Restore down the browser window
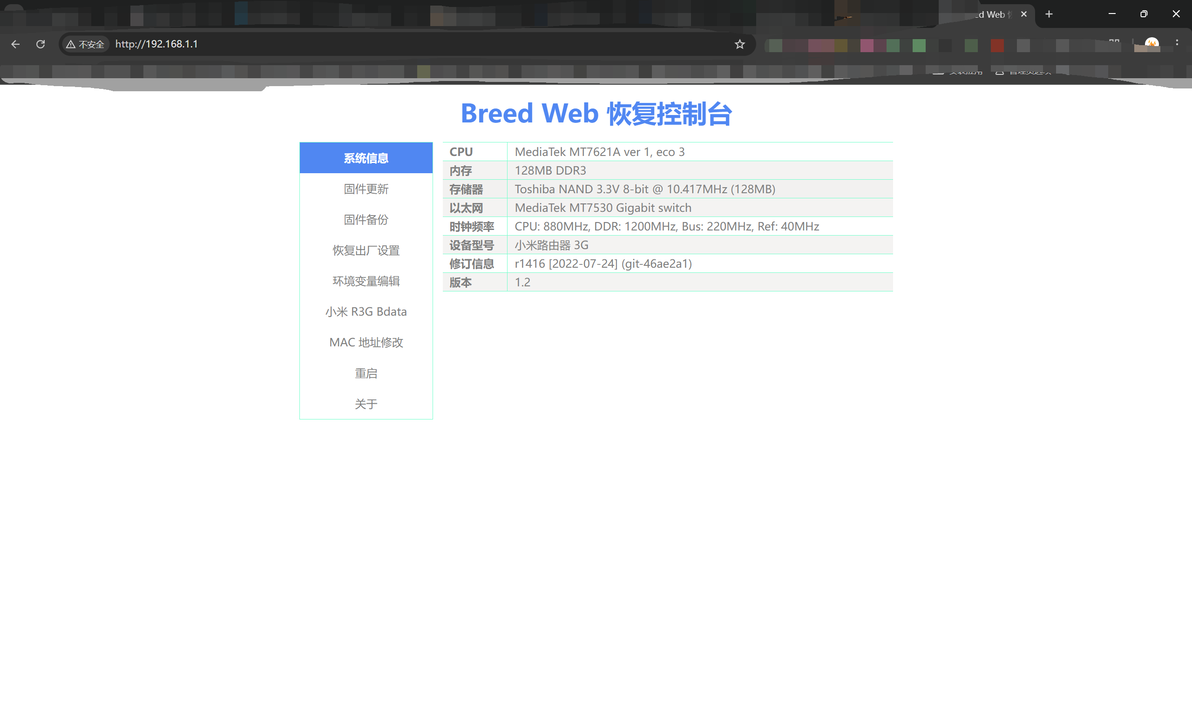Image resolution: width=1192 pixels, height=717 pixels. pos(1143,14)
